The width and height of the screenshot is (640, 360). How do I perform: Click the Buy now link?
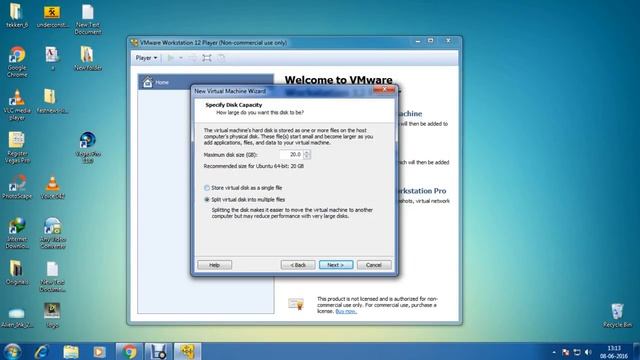(346, 311)
